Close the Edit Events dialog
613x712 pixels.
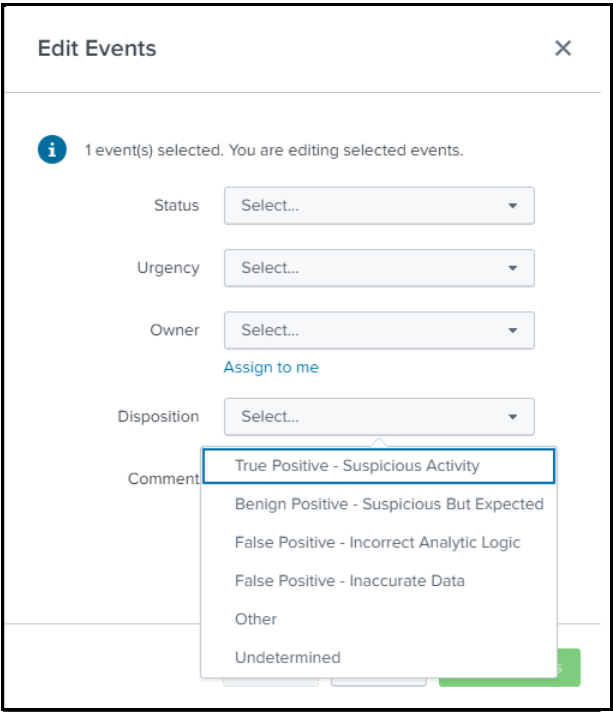point(563,48)
